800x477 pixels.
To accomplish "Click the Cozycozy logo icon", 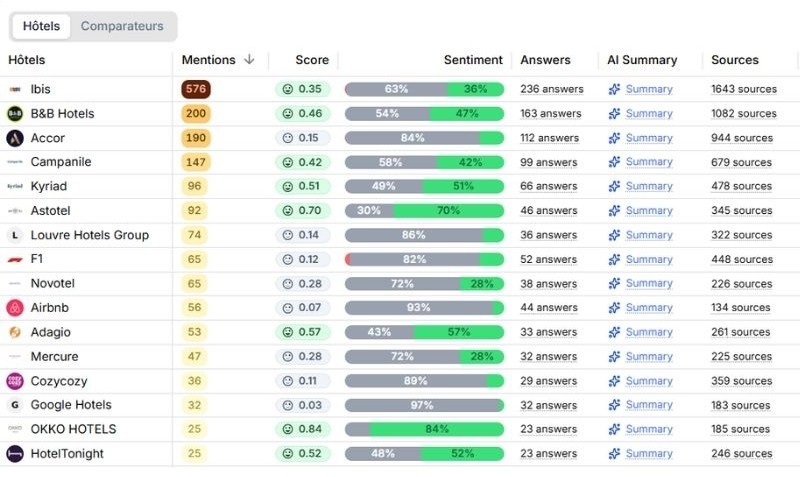I will click(15, 381).
